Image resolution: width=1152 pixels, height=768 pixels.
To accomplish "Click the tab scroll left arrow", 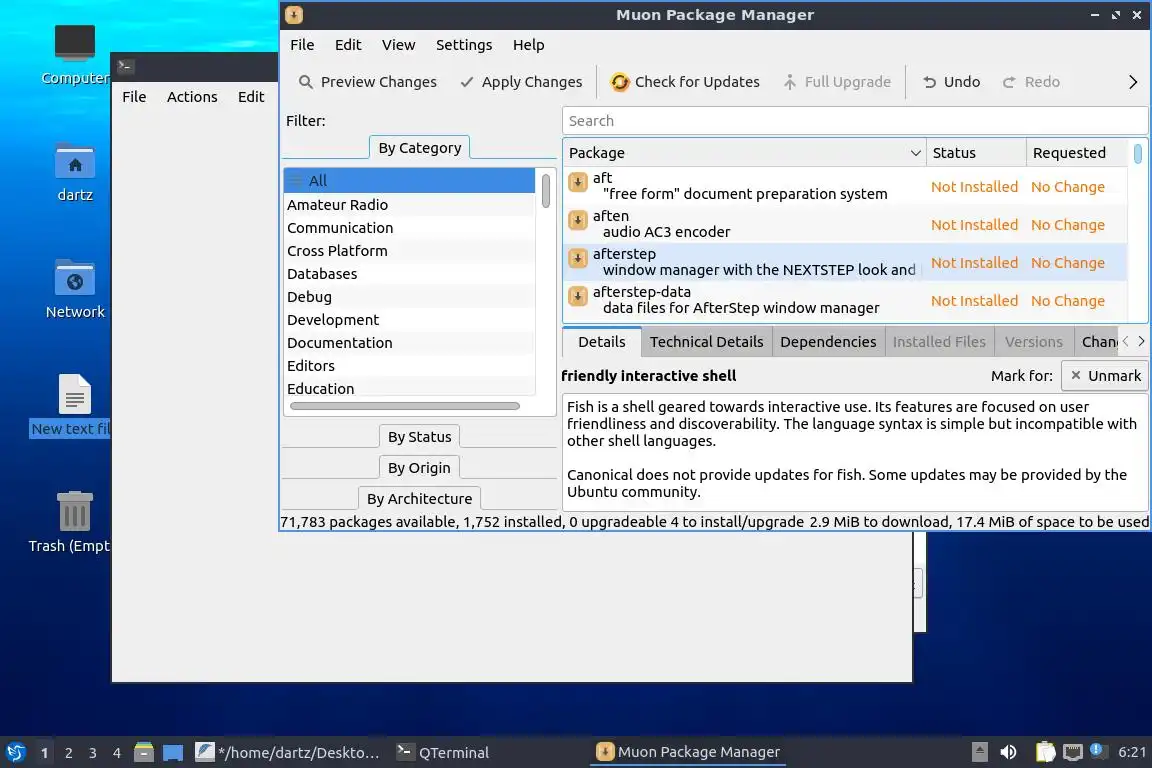I will coord(1126,341).
